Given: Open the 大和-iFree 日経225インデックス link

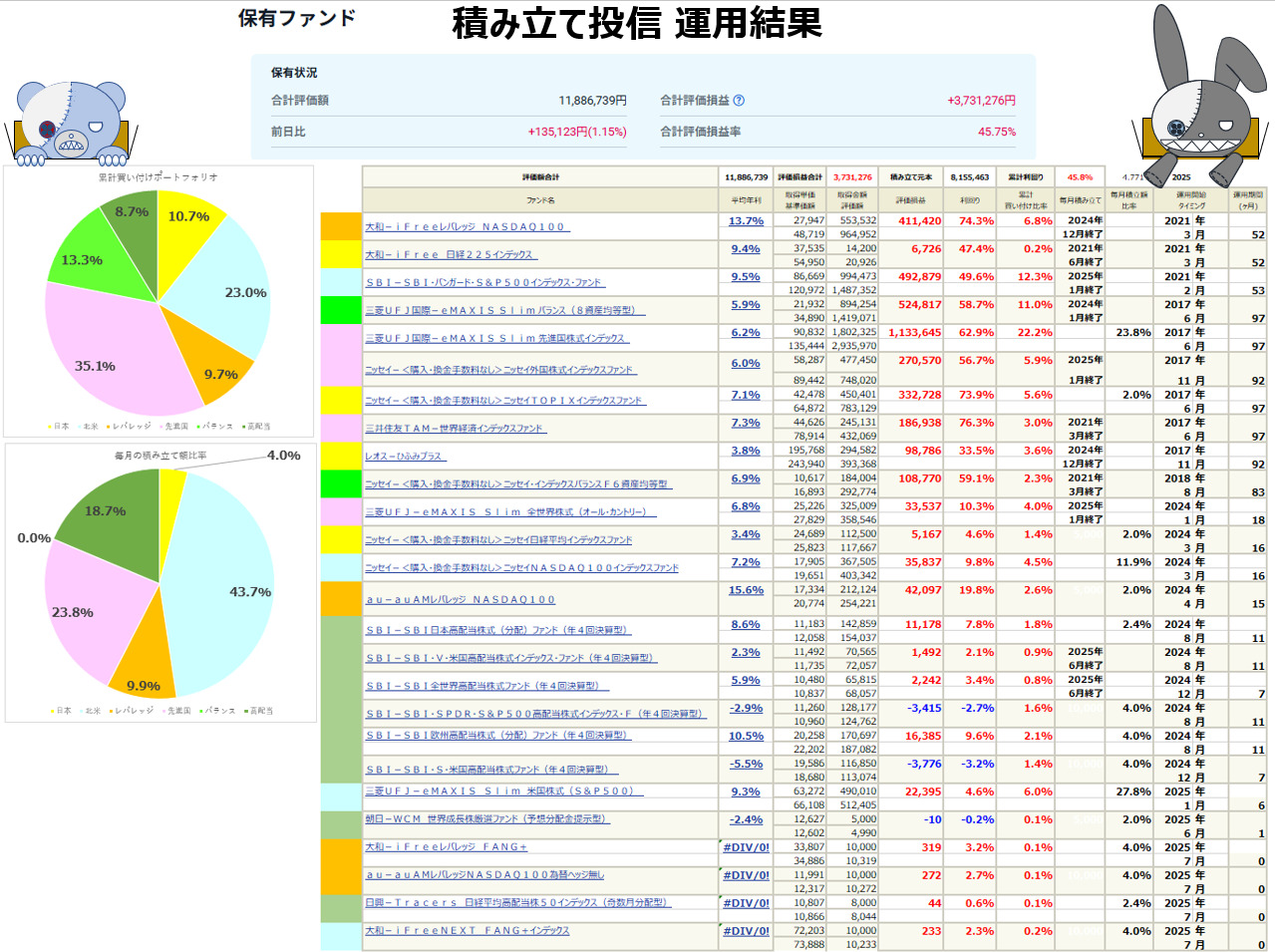Looking at the screenshot, I should pyautogui.click(x=451, y=255).
